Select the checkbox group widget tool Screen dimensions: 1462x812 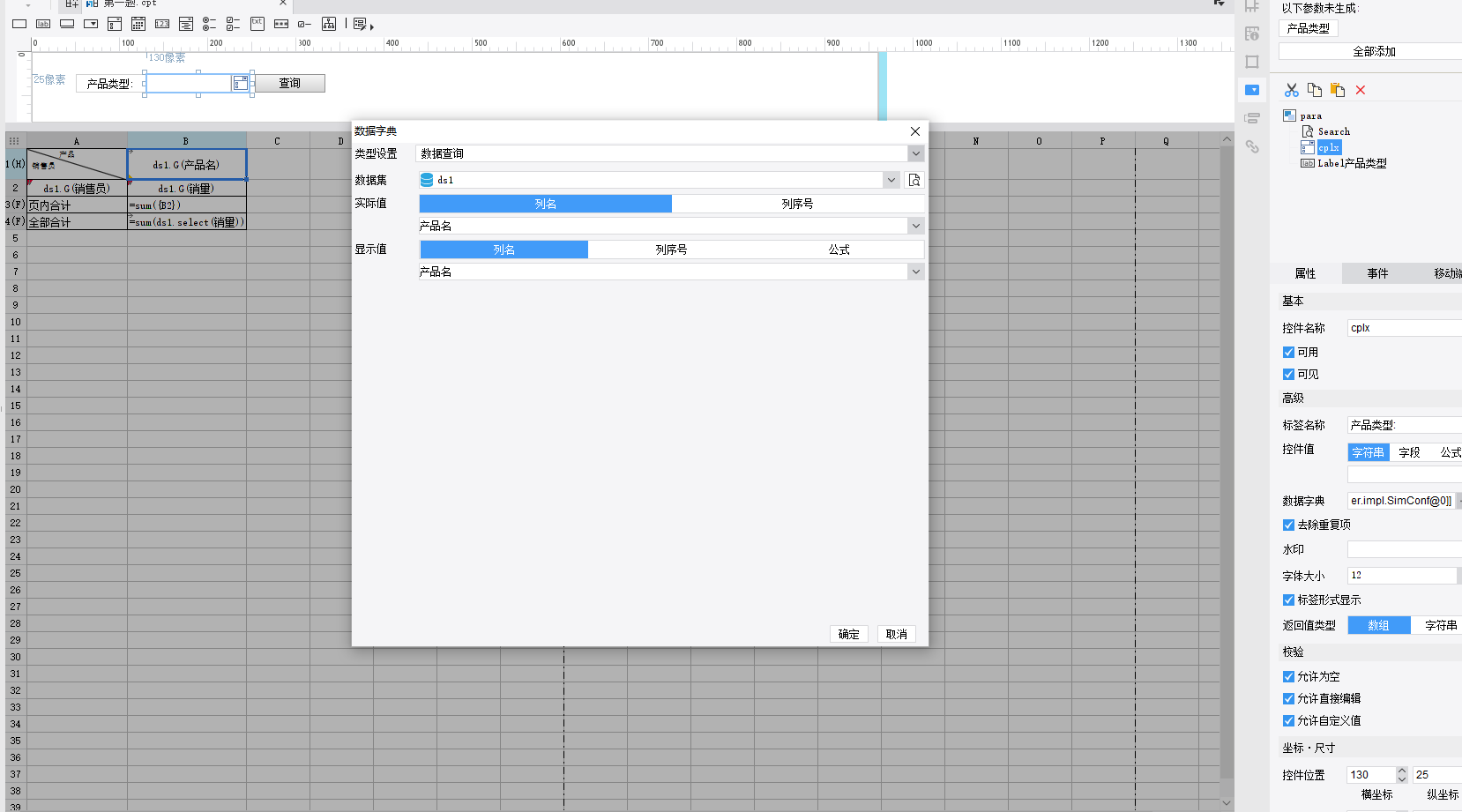point(234,24)
